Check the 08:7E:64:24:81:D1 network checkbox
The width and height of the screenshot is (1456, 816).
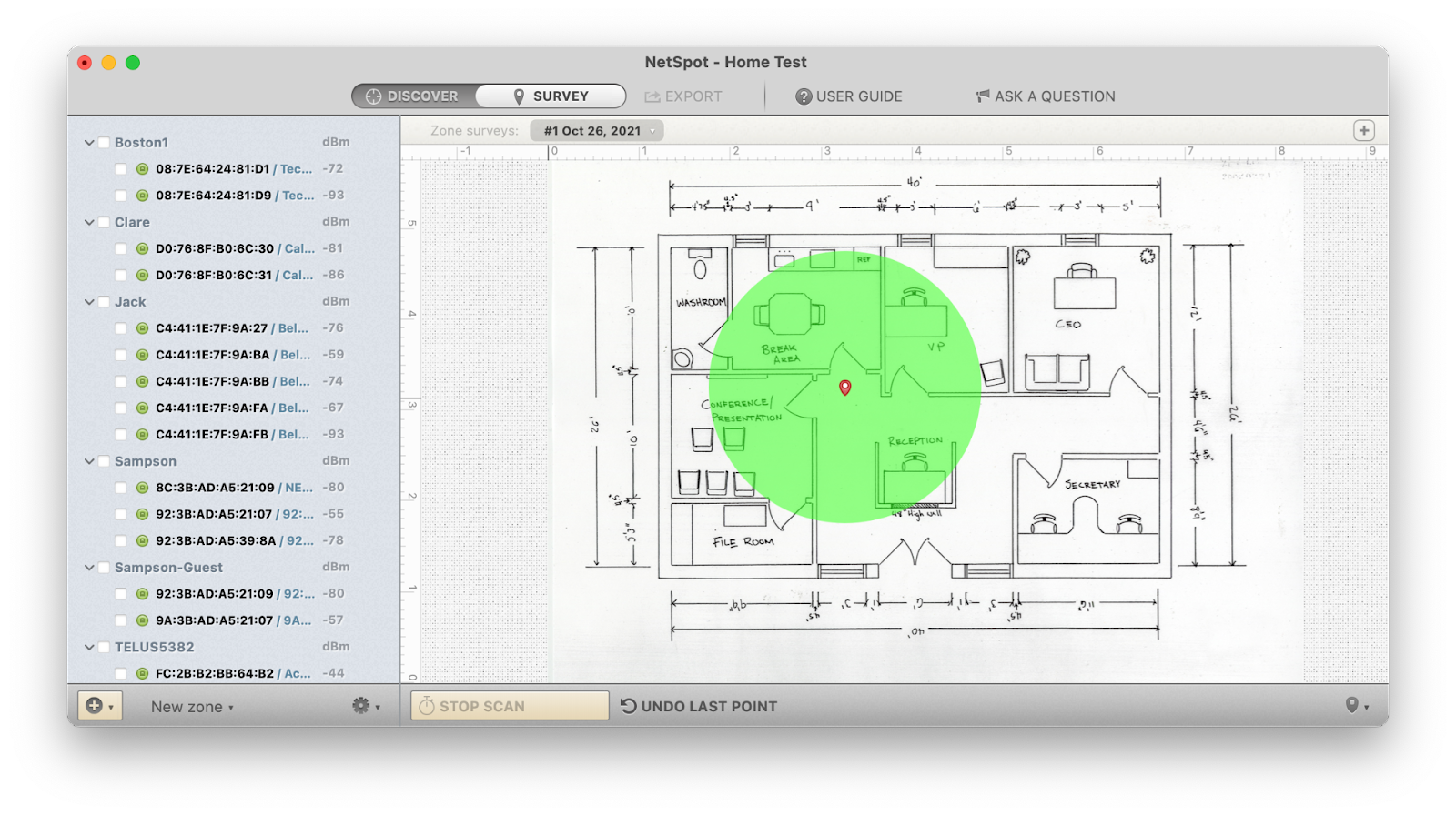pyautogui.click(x=121, y=169)
